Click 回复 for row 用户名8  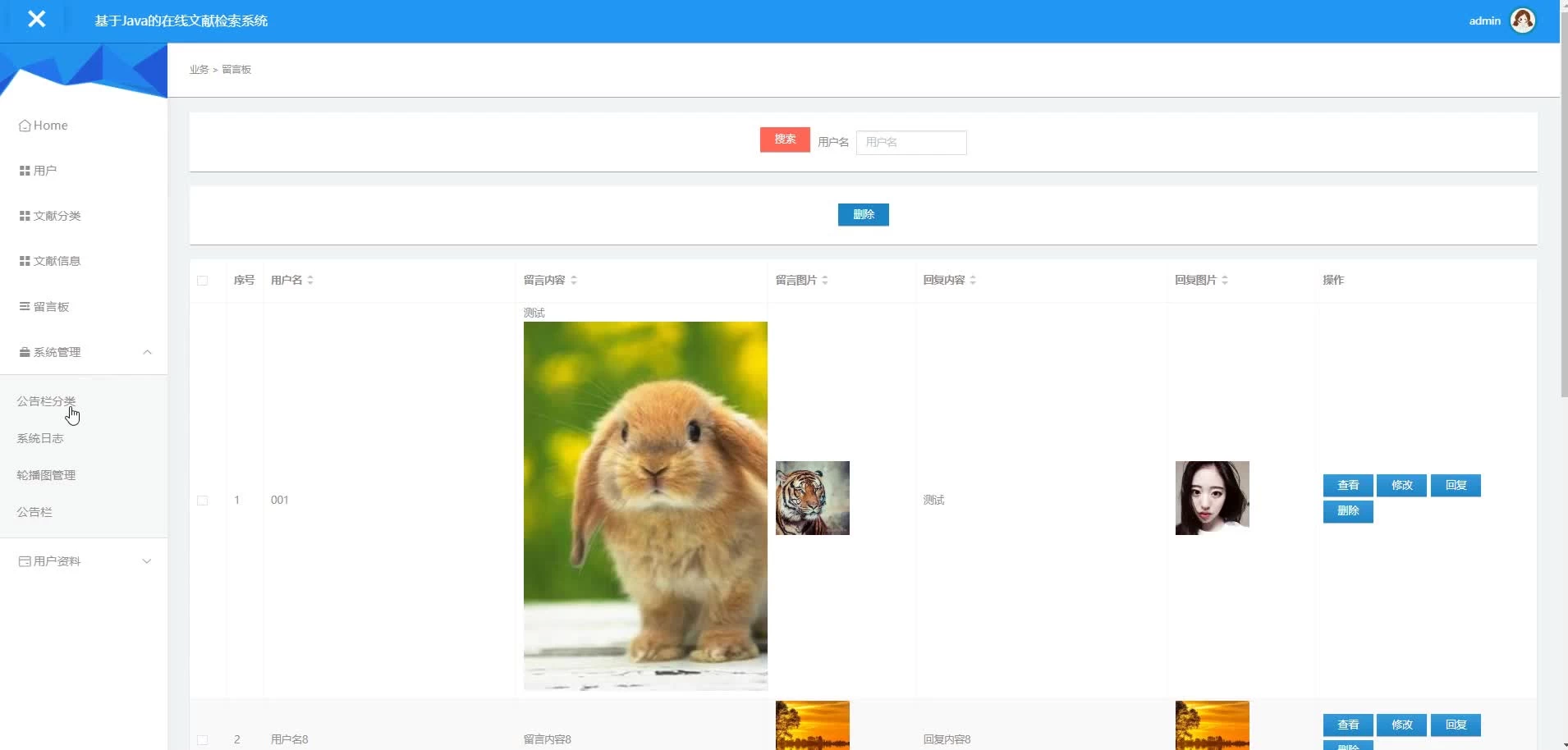[1456, 725]
